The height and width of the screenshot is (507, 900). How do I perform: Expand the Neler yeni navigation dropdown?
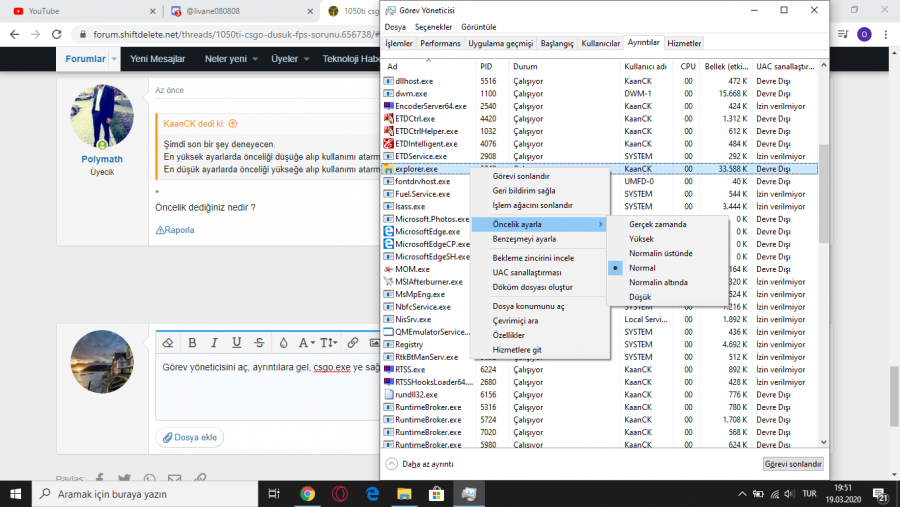(x=230, y=59)
